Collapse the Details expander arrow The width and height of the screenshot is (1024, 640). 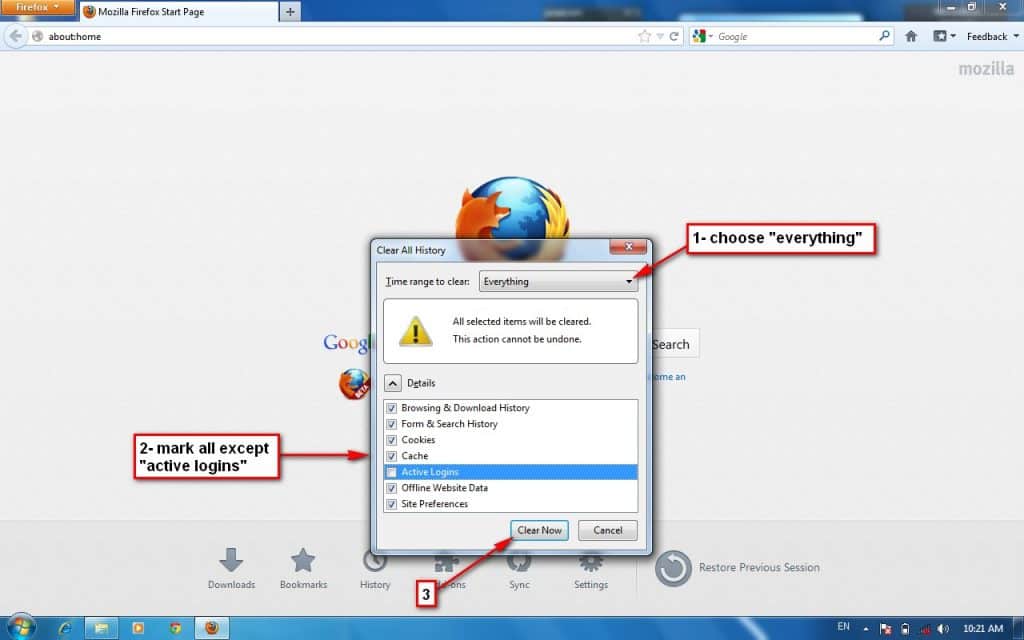coord(393,383)
